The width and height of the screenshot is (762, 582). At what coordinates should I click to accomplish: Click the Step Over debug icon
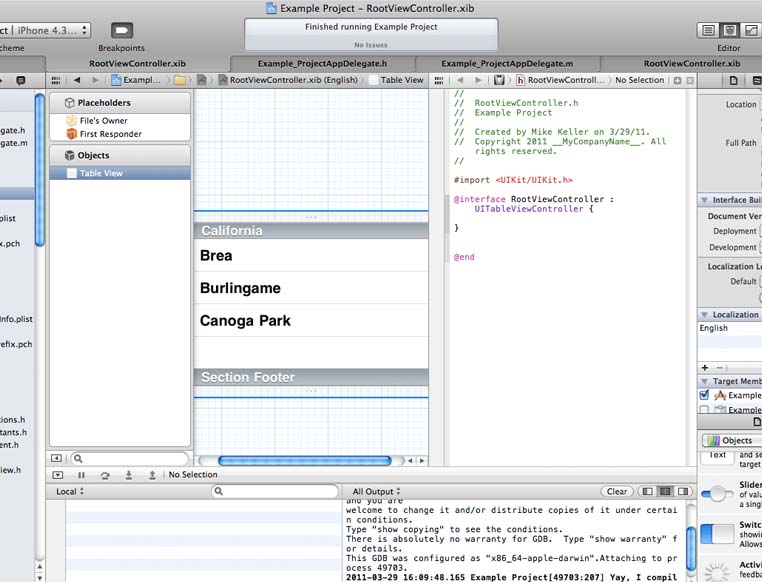[x=105, y=475]
